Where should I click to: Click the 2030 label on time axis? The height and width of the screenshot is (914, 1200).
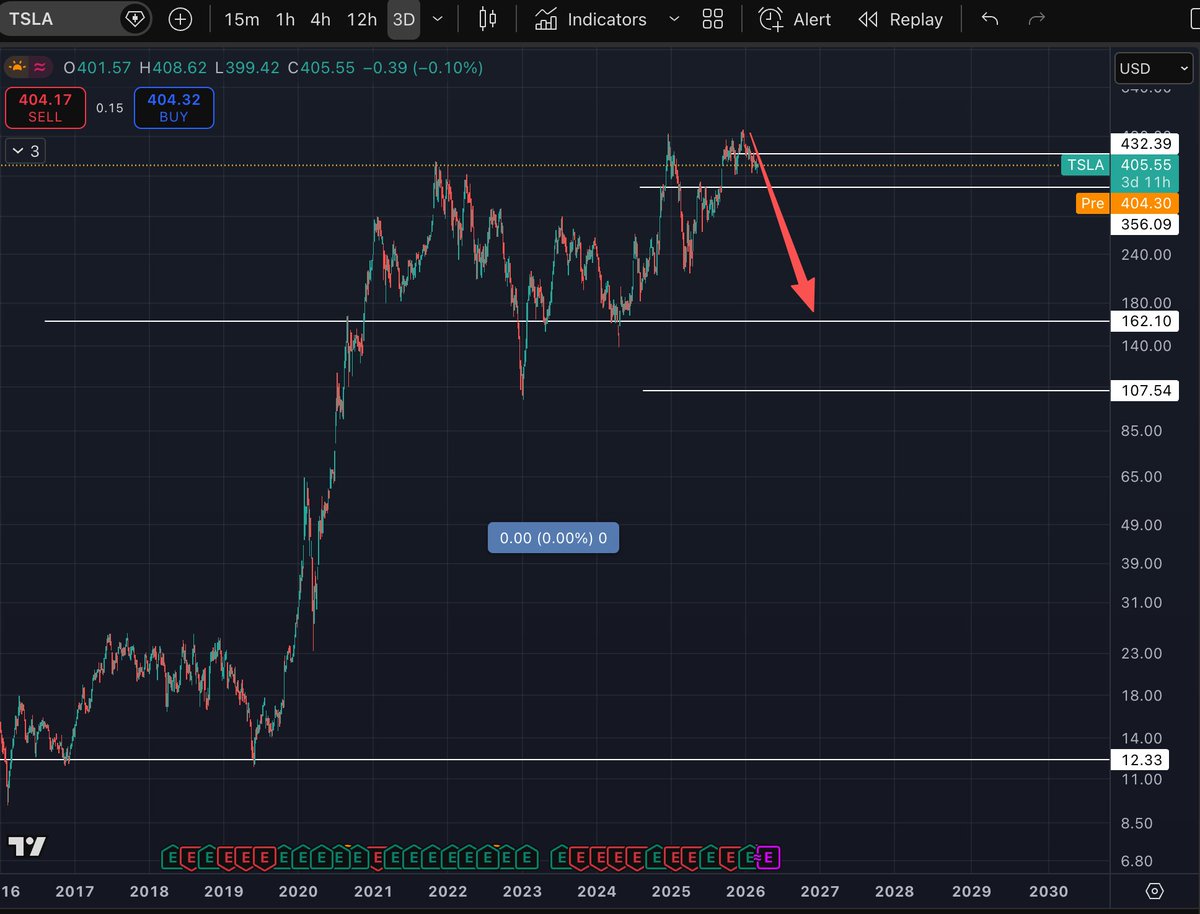tap(1048, 891)
